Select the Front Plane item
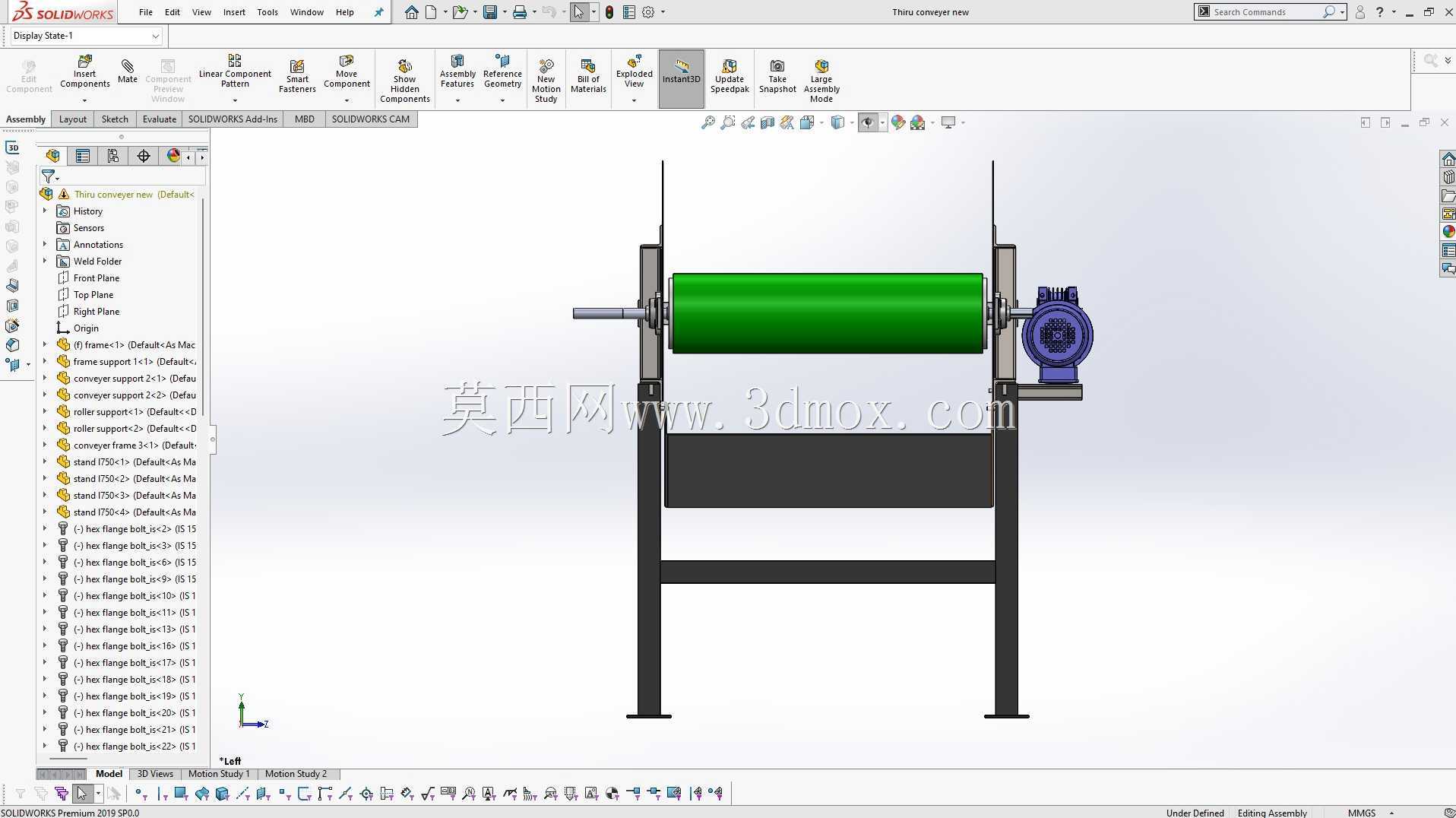 [96, 277]
